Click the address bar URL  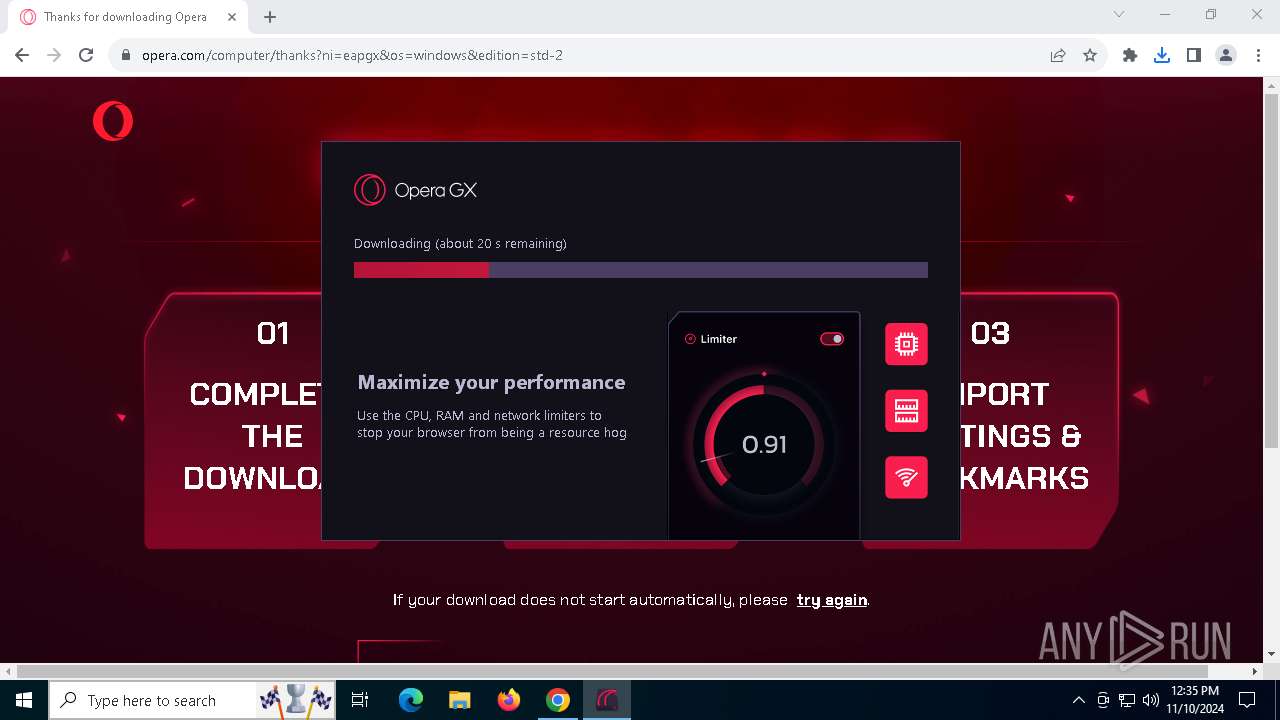pos(352,55)
